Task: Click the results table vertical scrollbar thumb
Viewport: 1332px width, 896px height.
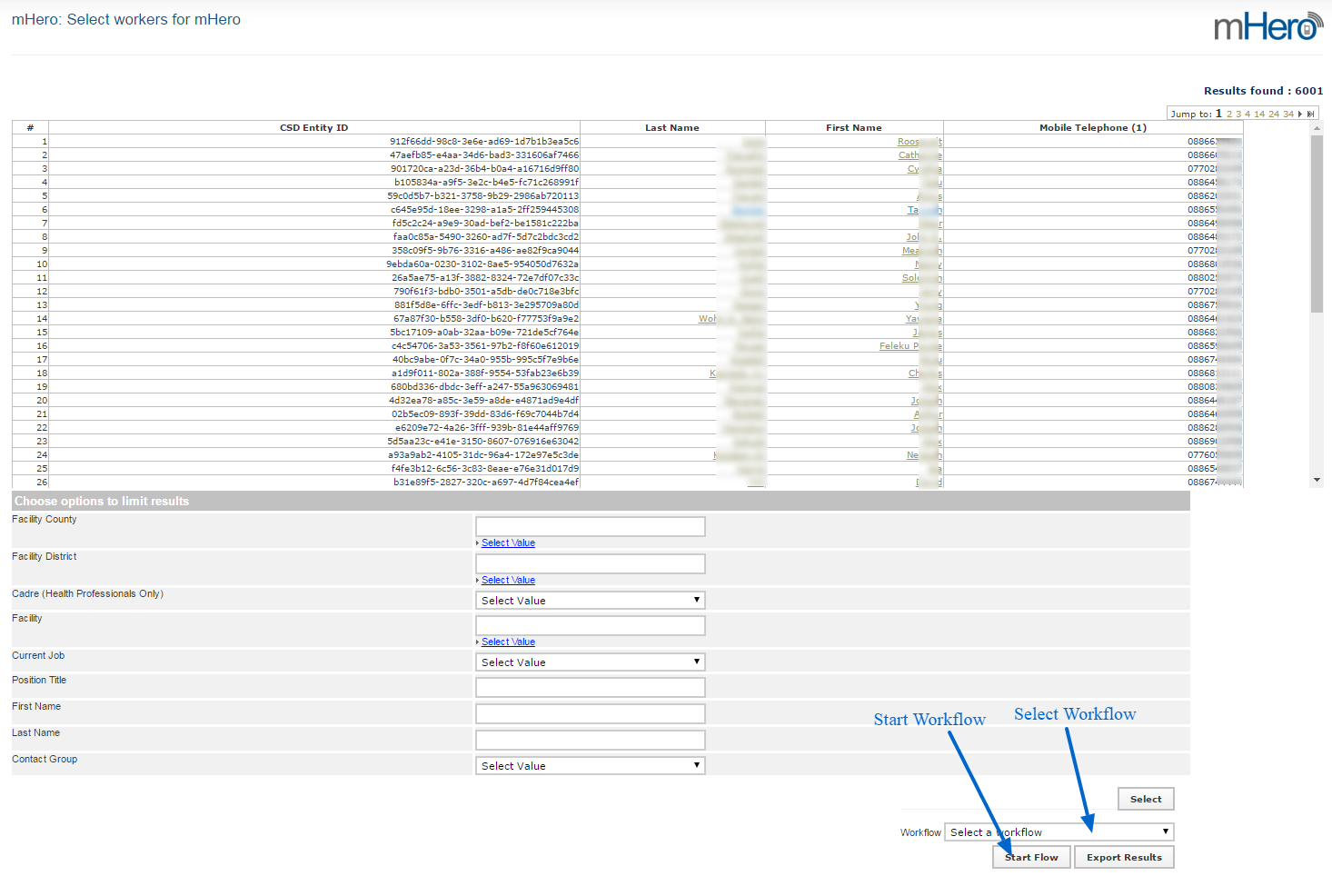Action: (1317, 224)
